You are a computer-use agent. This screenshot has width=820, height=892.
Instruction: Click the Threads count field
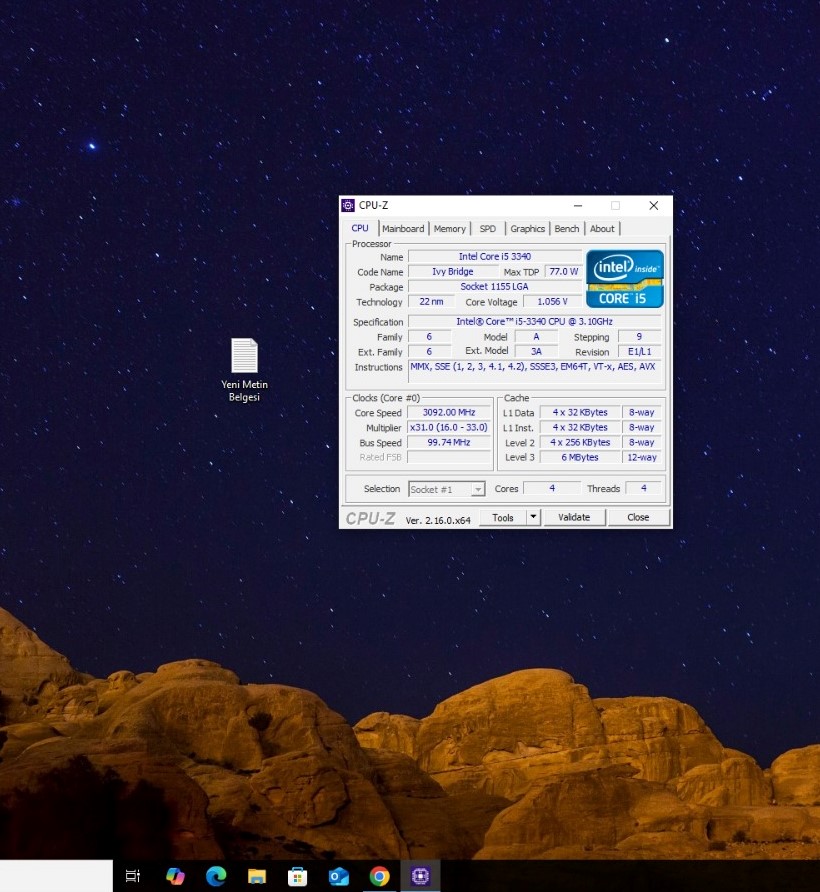pyautogui.click(x=644, y=488)
